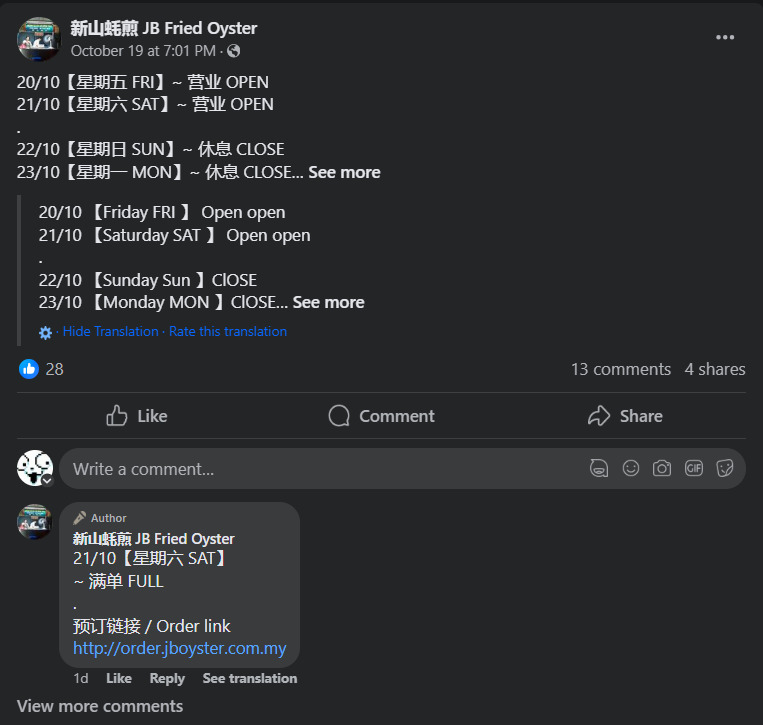Attach a photo using the camera icon
This screenshot has height=725, width=763.
click(662, 468)
